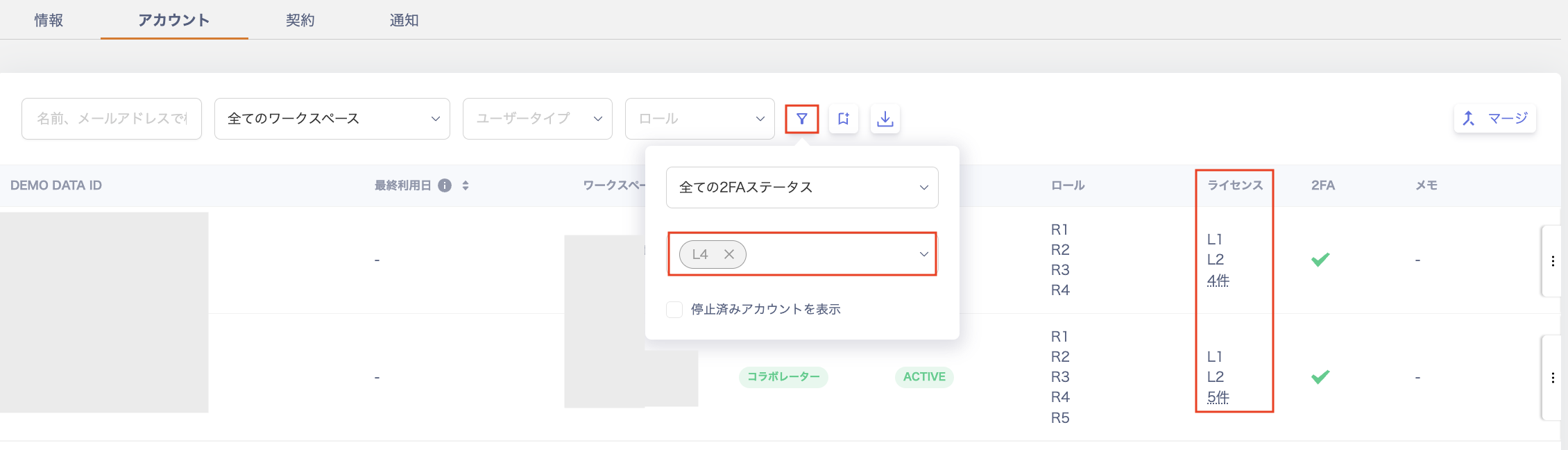Go to the 通知 tab
Viewport: 1568px width, 450px height.
[x=404, y=20]
